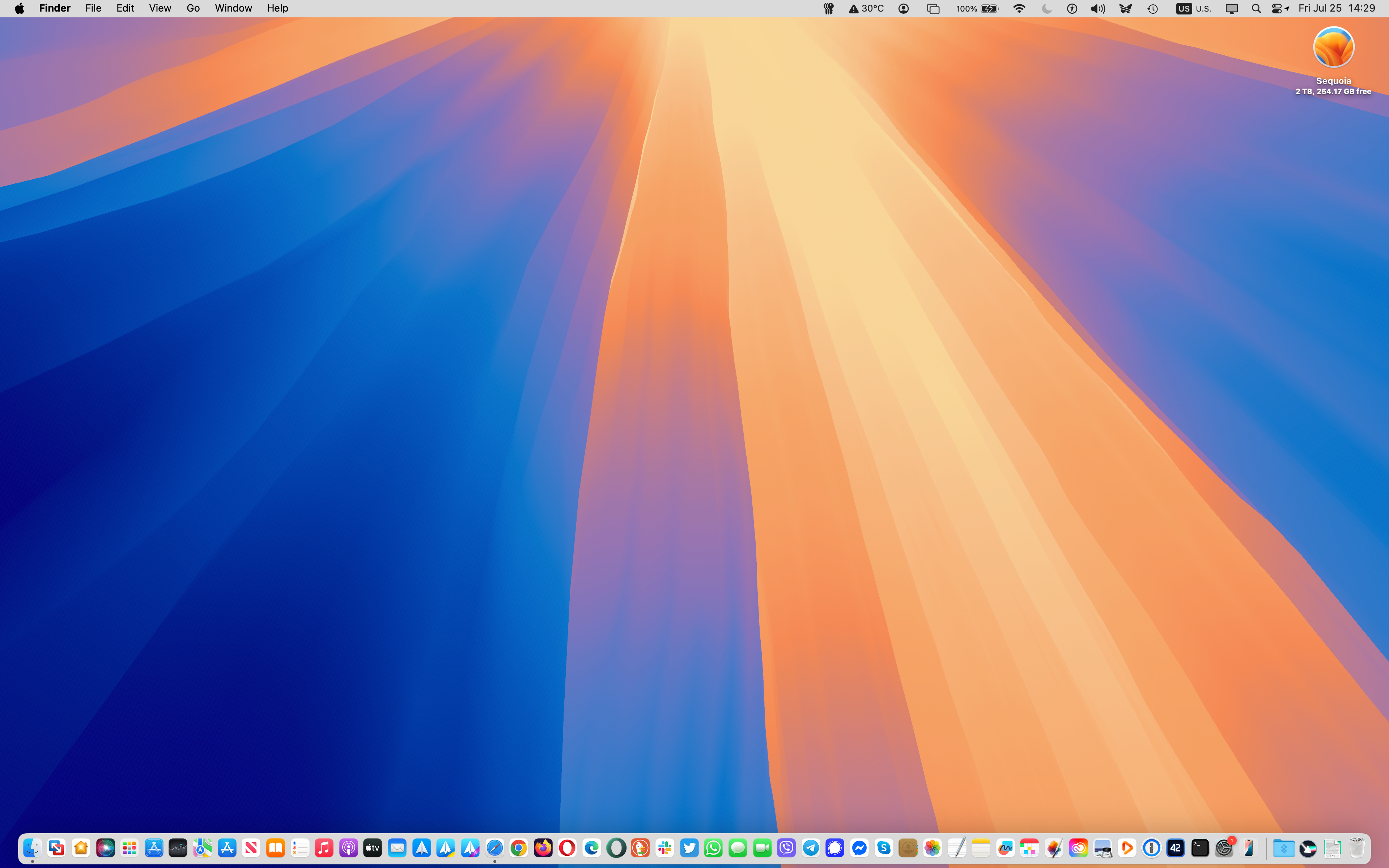Open the Notes app in the Dock

click(981, 848)
